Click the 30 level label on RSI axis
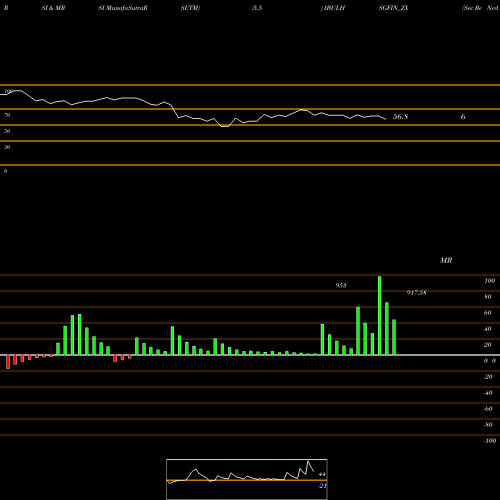 tap(7, 147)
